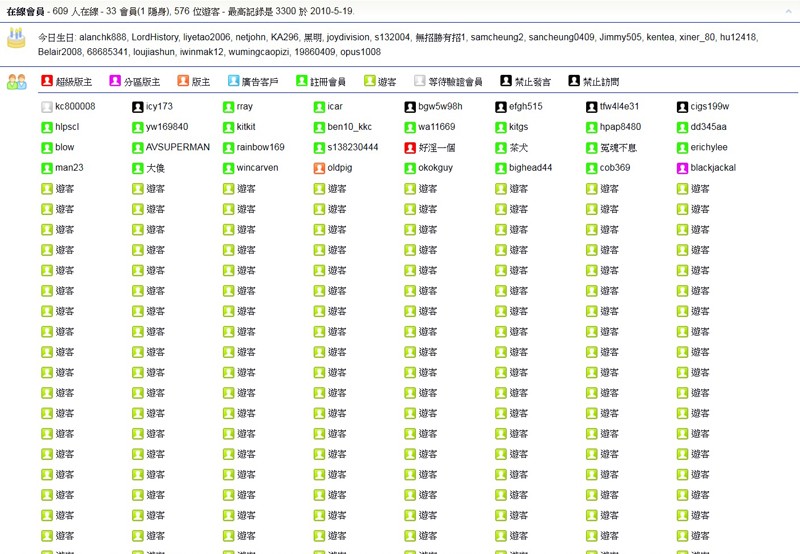Screen dimensions: 800x554
Task: Open online member wa11669's profile
Action: pyautogui.click(x=437, y=127)
